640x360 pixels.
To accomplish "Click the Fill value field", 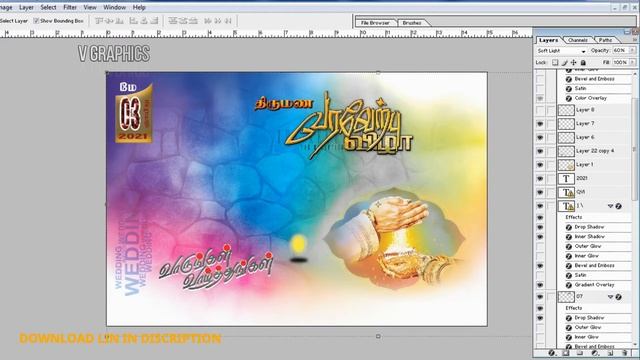I will (620, 62).
